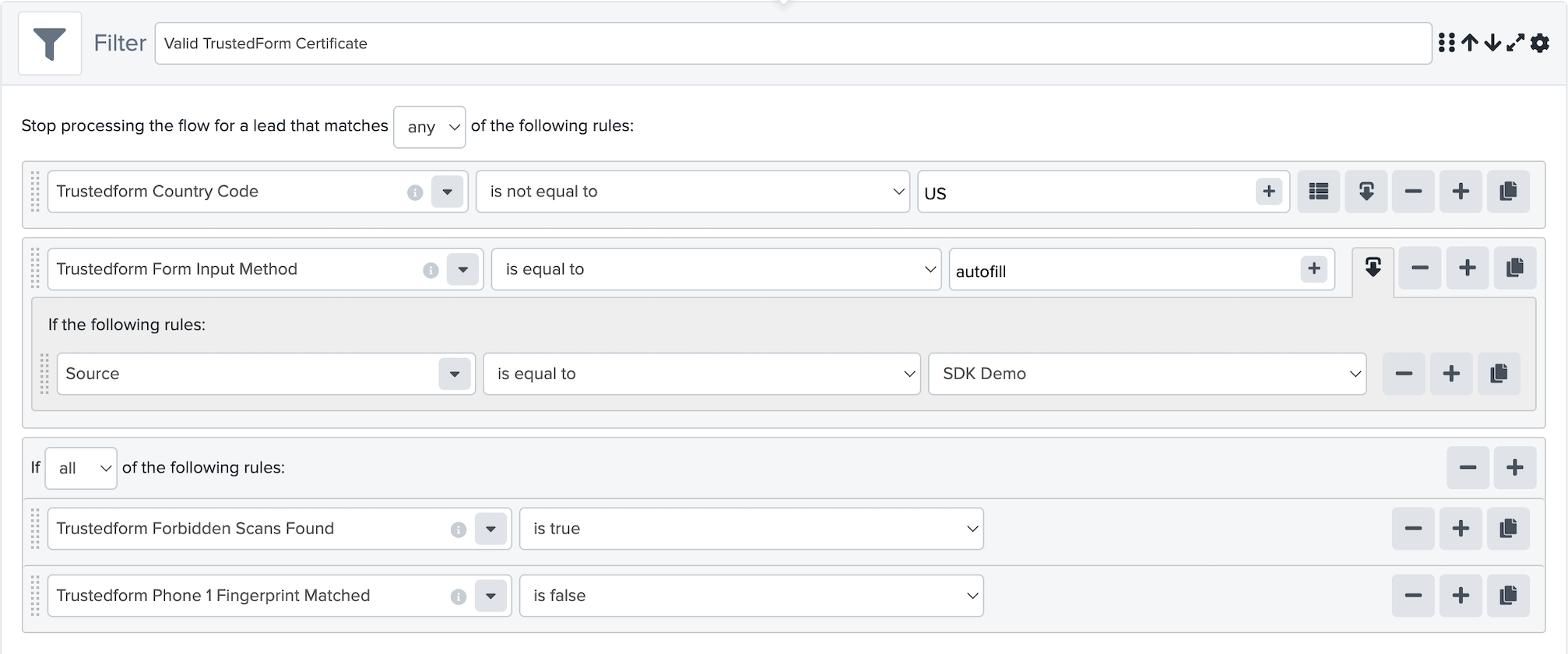Image resolution: width=1568 pixels, height=654 pixels.
Task: Open filter step settings gear
Action: tap(1540, 43)
